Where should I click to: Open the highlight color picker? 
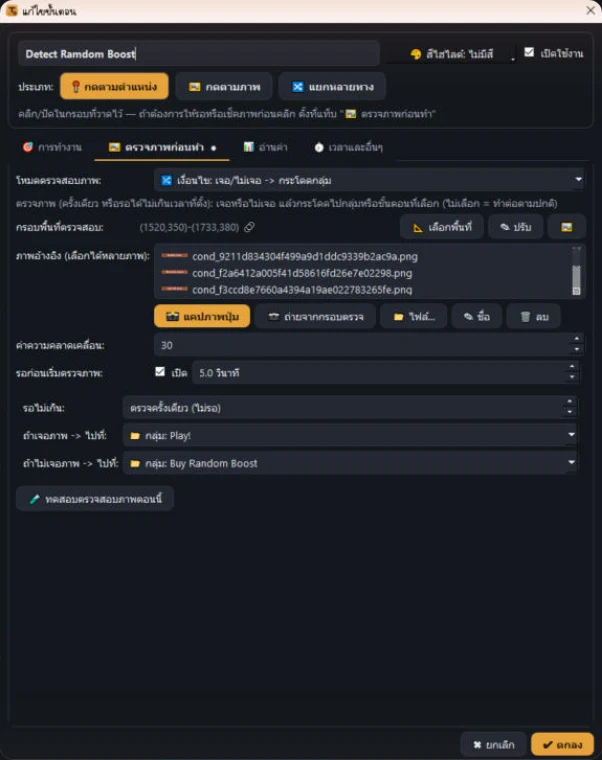coord(459,54)
